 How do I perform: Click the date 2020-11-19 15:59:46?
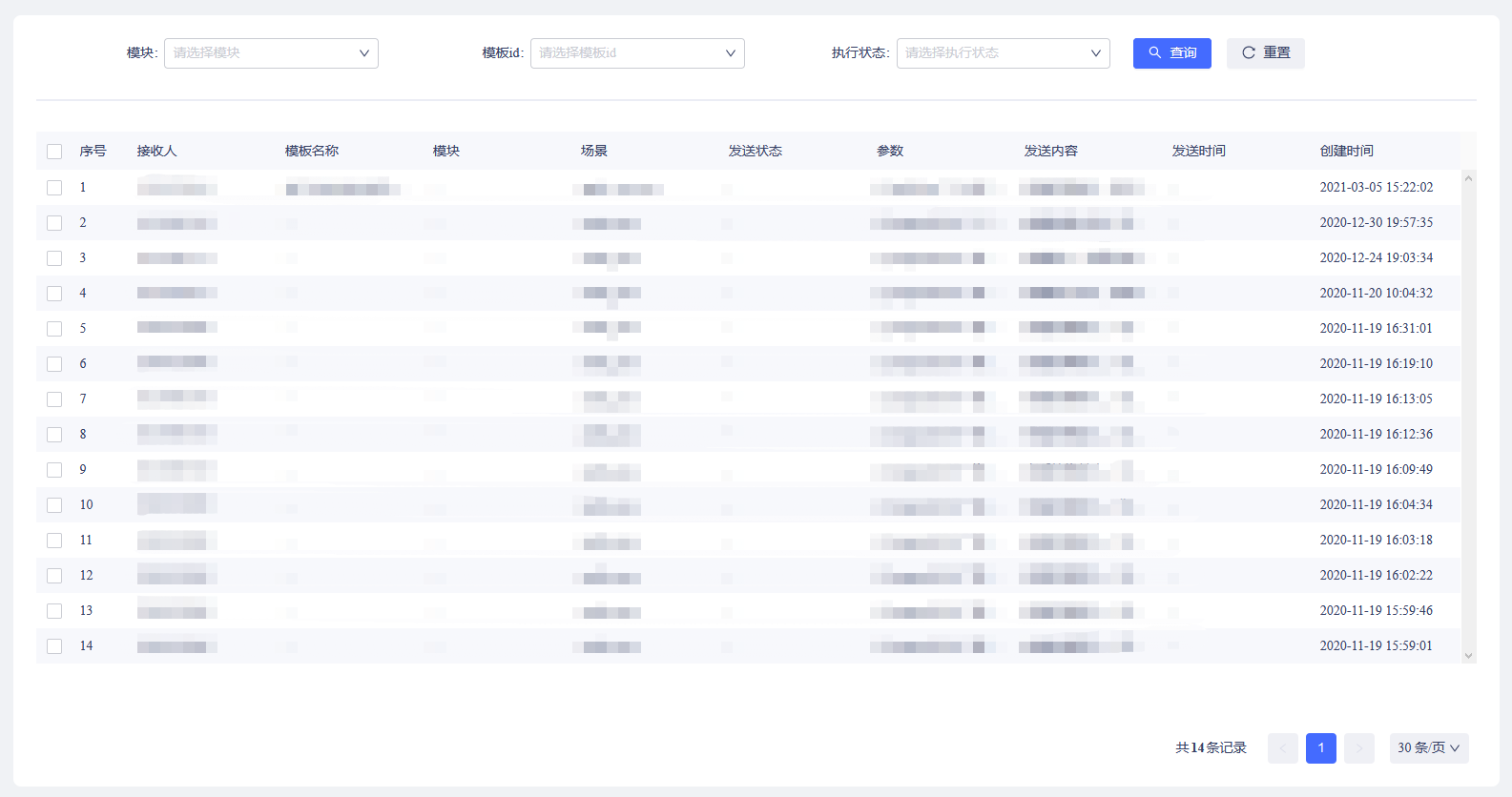1377,611
